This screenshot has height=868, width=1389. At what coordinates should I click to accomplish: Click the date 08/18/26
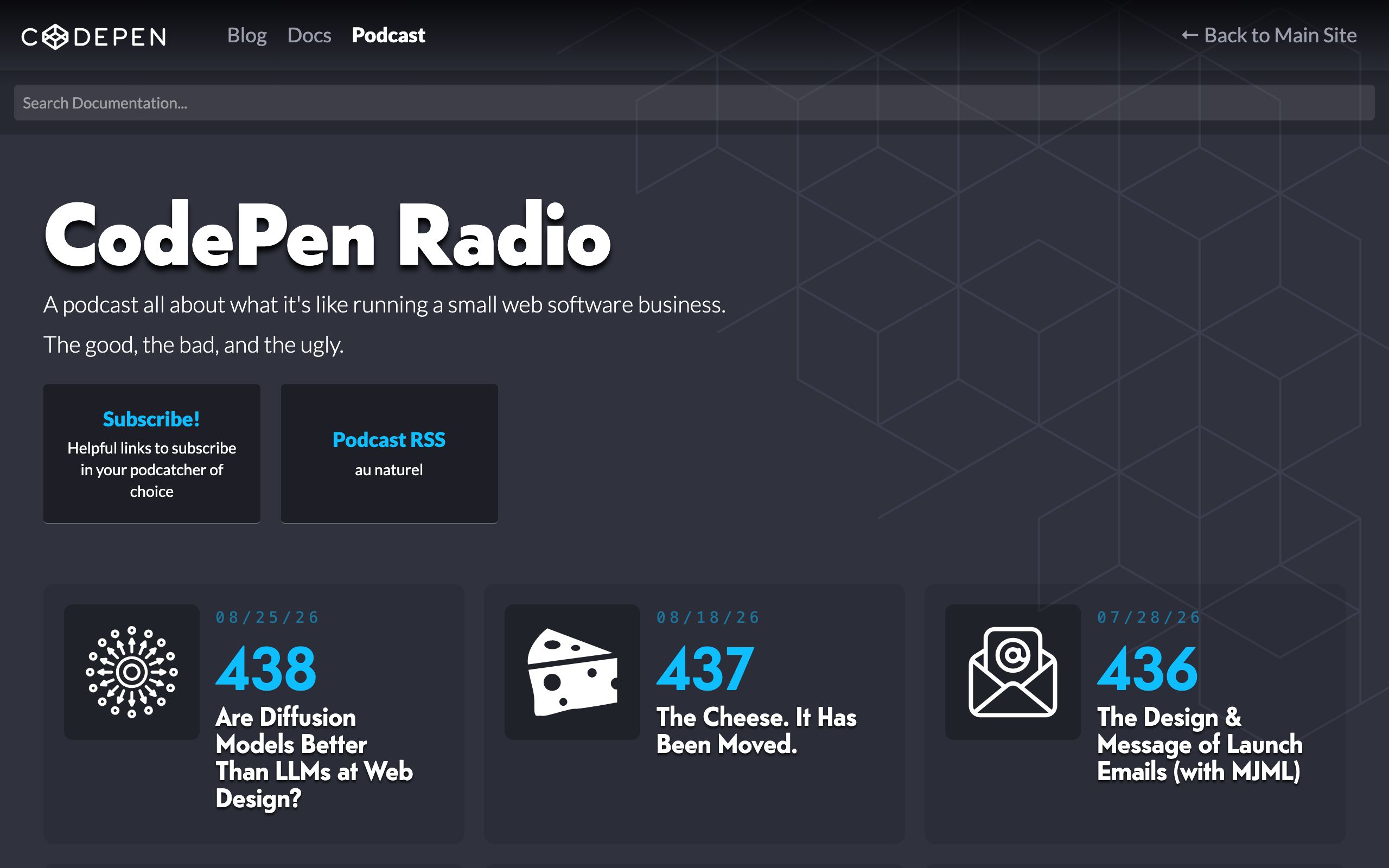(708, 618)
